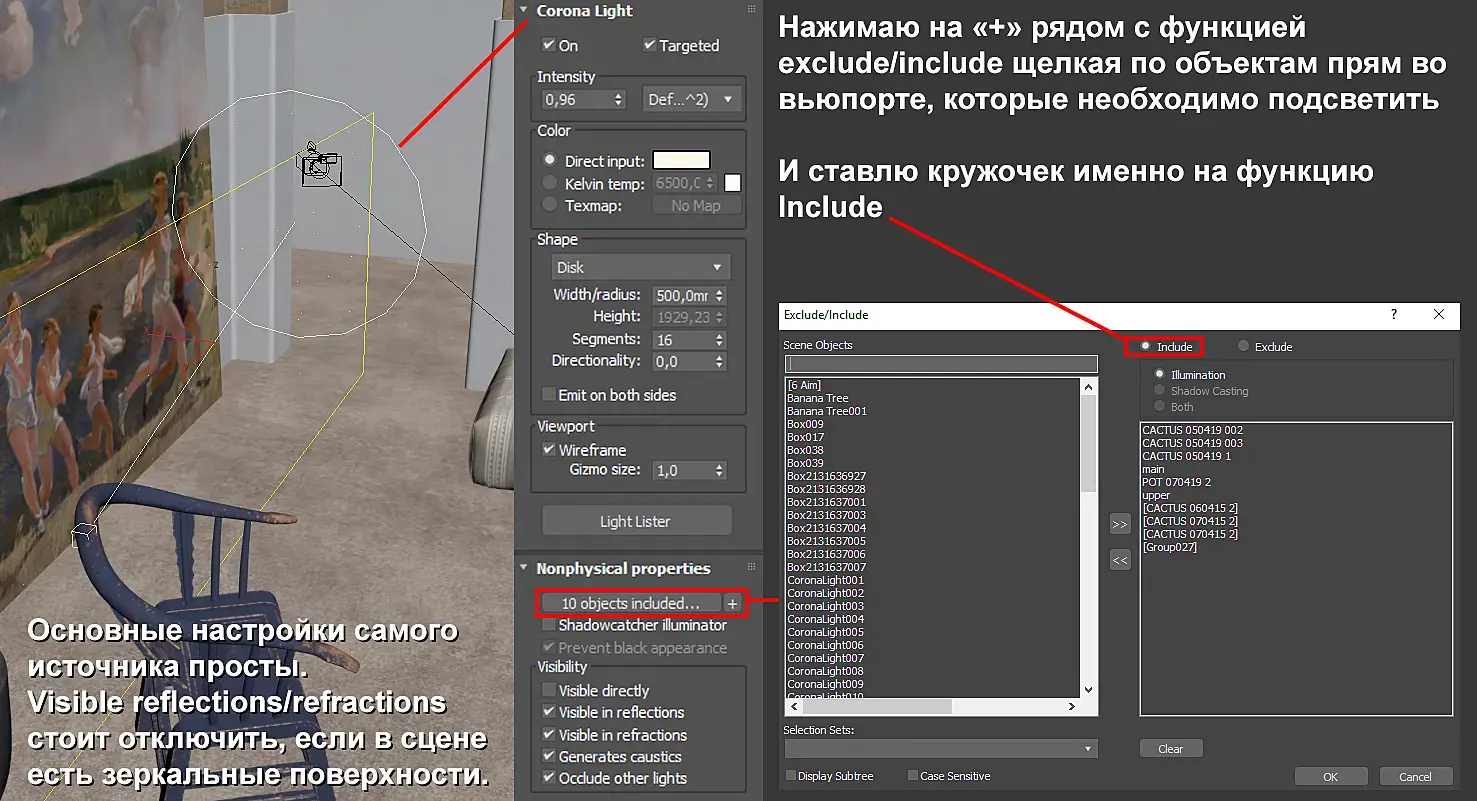Toggle the light On checkbox
Viewport: 1477px width, 801px height.
tap(548, 45)
